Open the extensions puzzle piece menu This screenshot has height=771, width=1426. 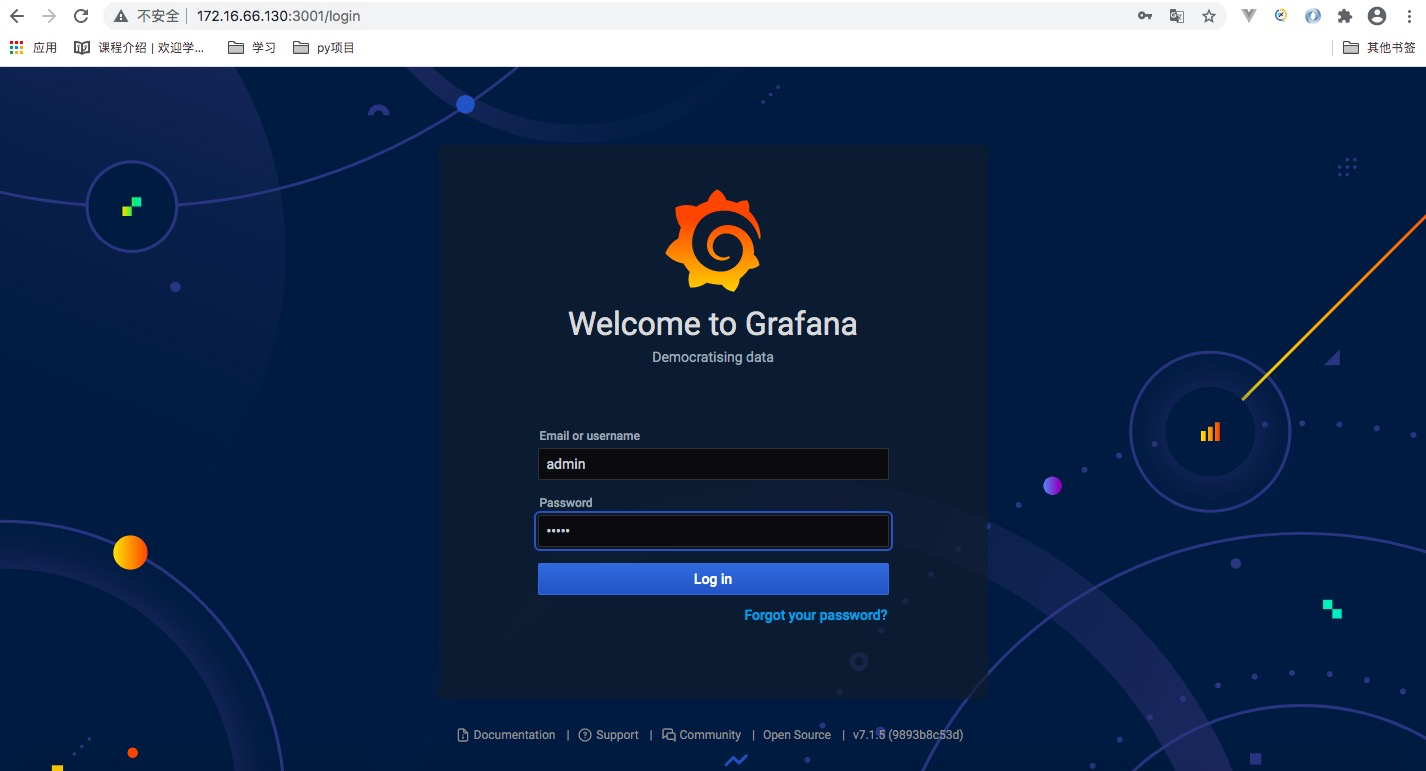coord(1345,16)
